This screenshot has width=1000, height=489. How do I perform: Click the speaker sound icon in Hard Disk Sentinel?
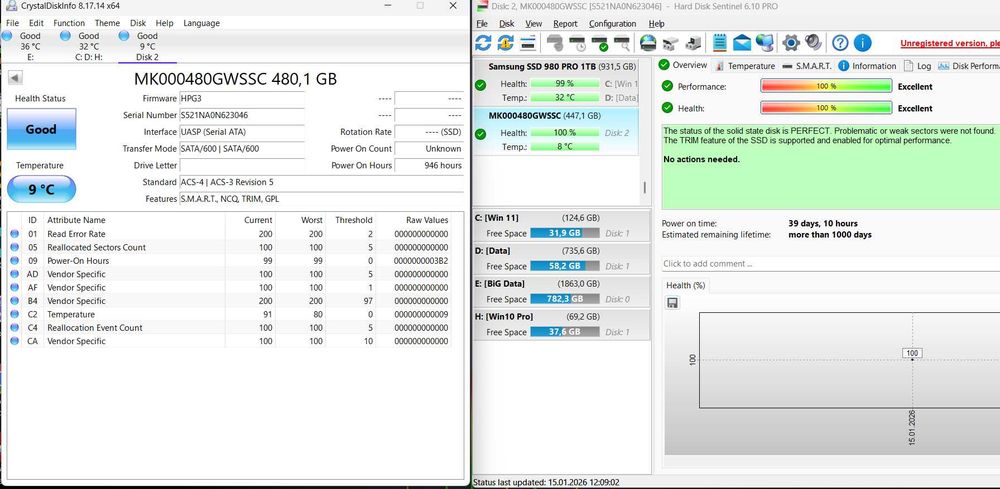[812, 43]
